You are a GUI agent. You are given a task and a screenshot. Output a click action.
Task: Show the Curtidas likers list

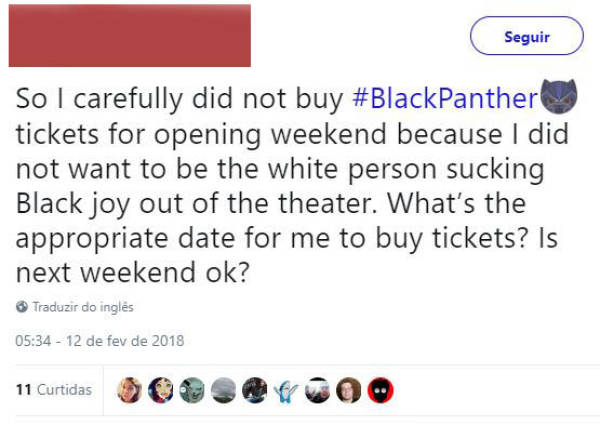[x=64, y=389]
